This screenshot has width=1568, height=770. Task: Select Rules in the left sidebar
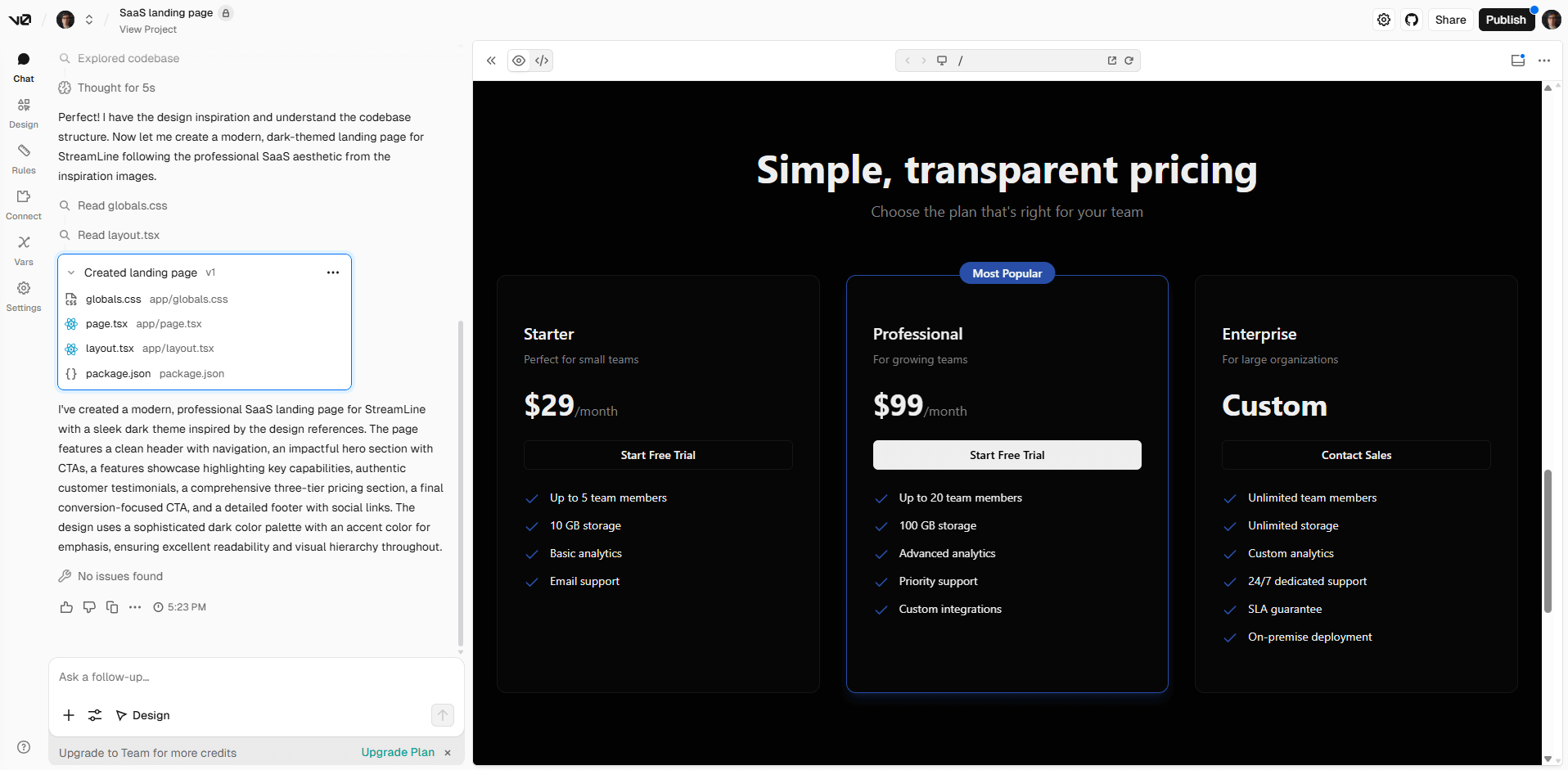(x=23, y=158)
